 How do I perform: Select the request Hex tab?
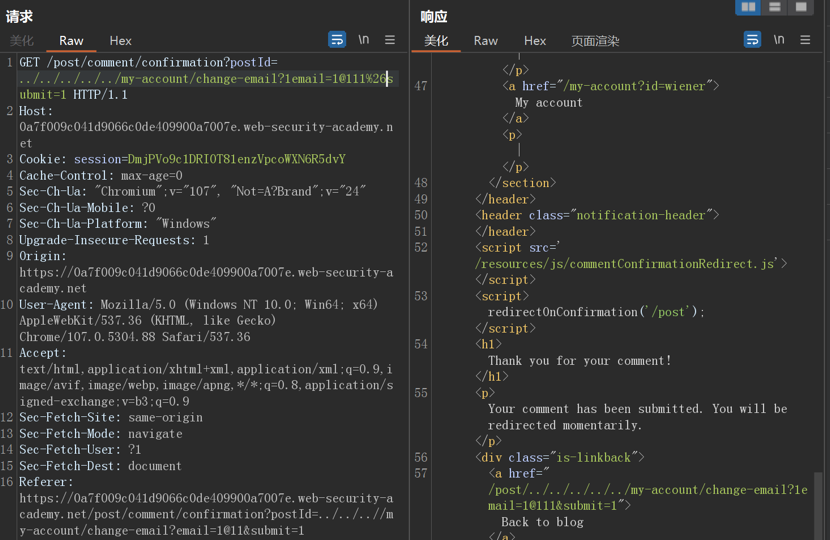(x=120, y=41)
